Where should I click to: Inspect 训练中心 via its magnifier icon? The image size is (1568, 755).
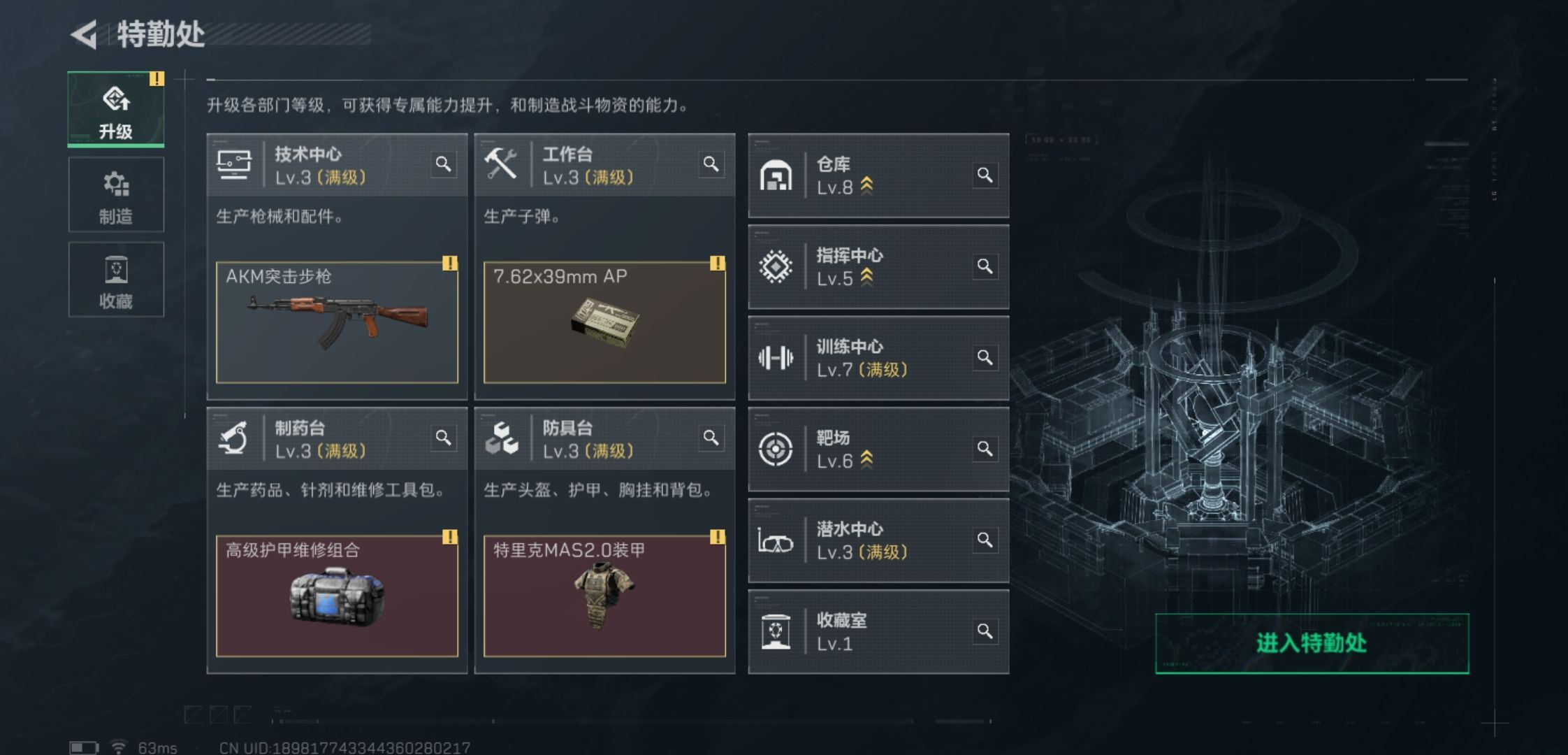coord(985,358)
